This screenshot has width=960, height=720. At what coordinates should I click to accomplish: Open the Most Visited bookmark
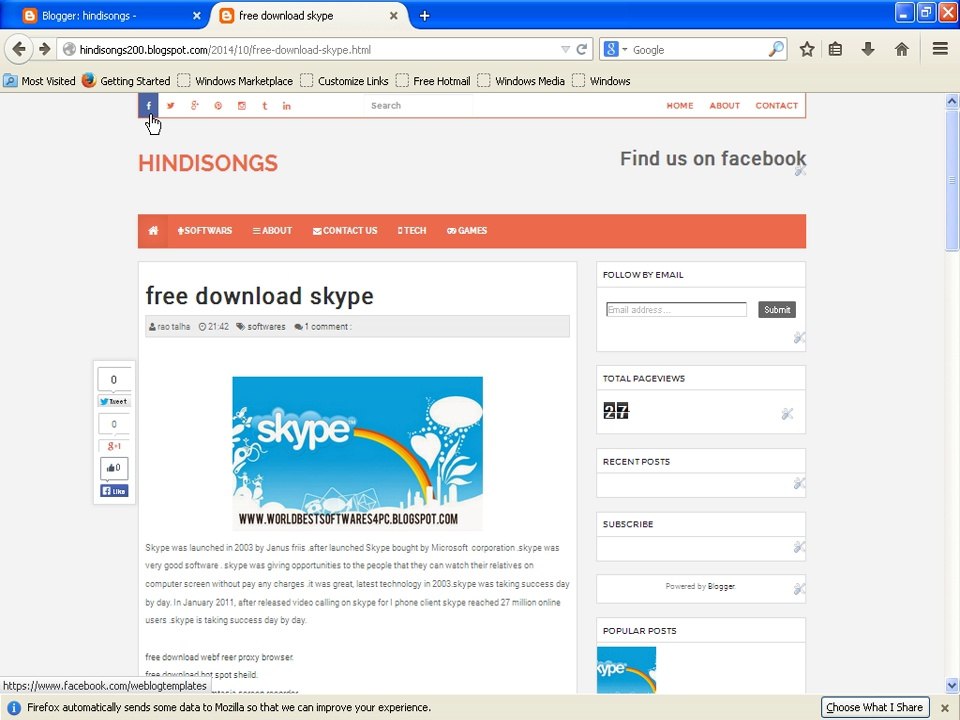pyautogui.click(x=39, y=81)
